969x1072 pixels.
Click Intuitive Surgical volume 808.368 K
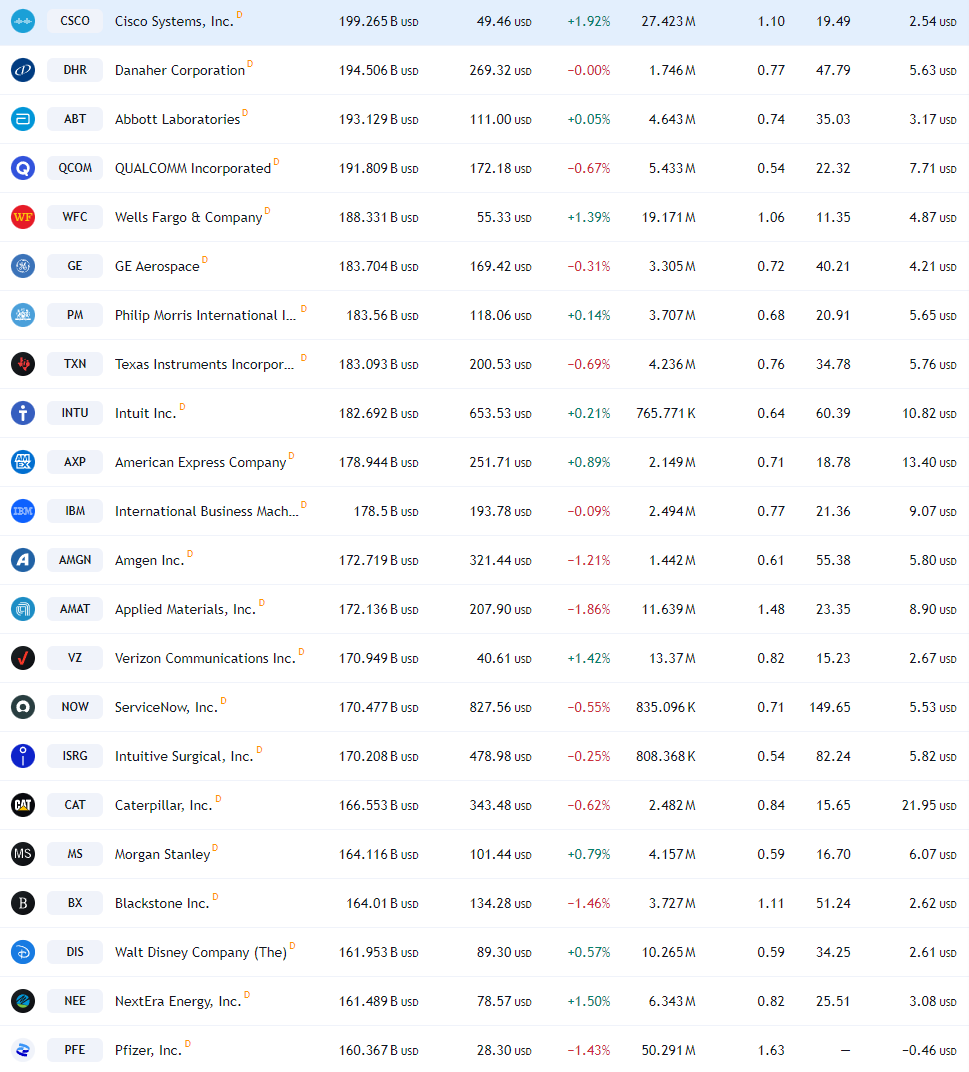coord(666,757)
